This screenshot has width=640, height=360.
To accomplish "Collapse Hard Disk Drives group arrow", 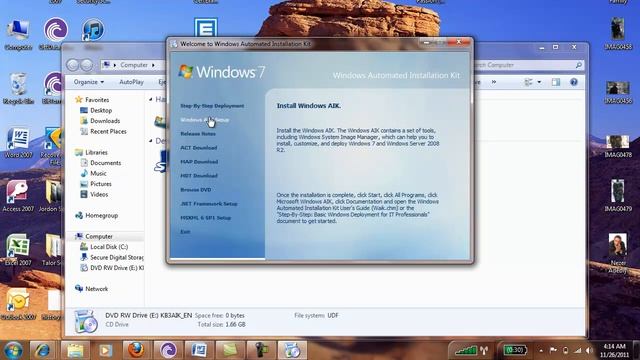I will [x=151, y=99].
